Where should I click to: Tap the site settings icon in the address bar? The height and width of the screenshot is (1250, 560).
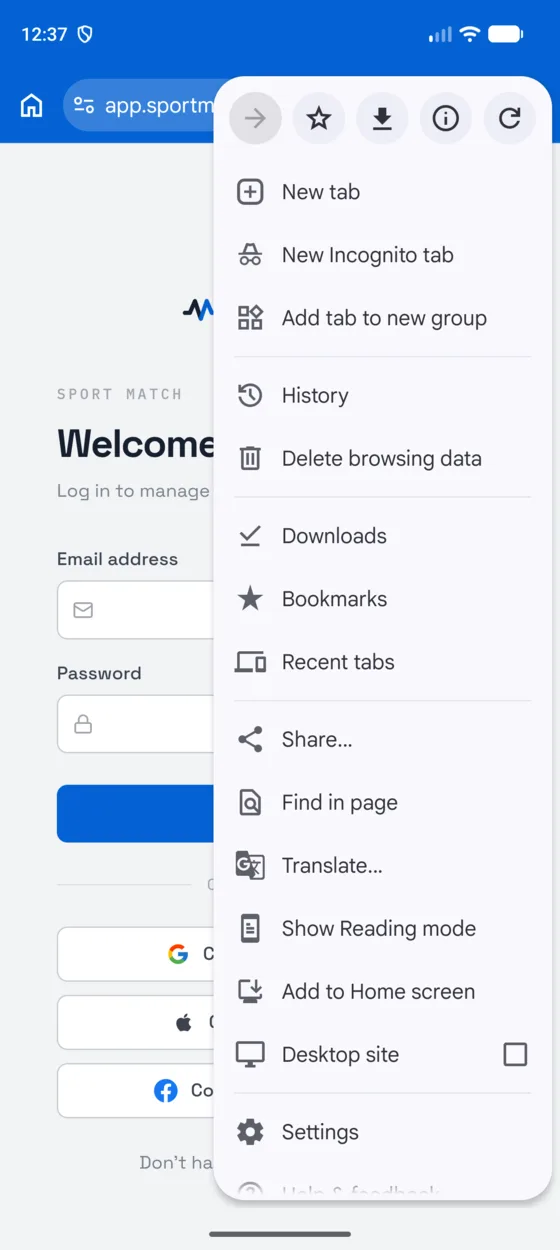[84, 105]
